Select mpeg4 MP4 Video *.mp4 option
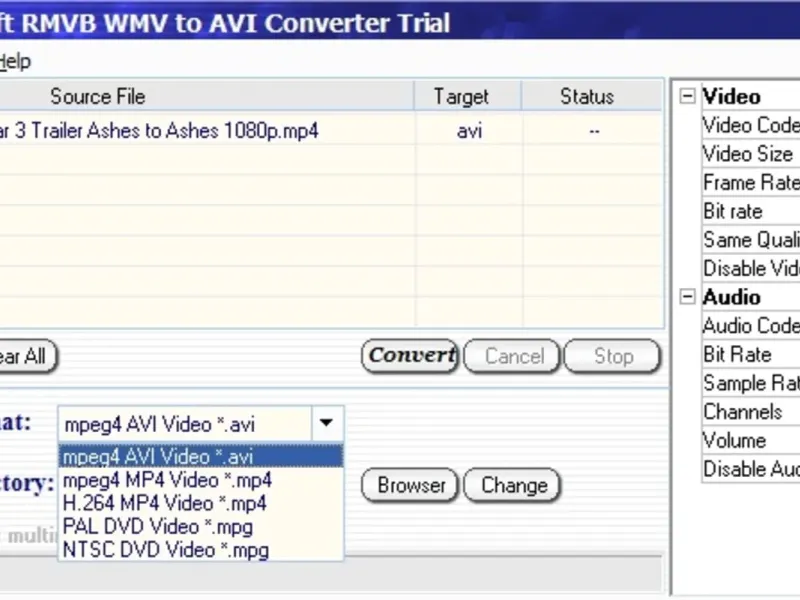This screenshot has width=800, height=600. 201,480
